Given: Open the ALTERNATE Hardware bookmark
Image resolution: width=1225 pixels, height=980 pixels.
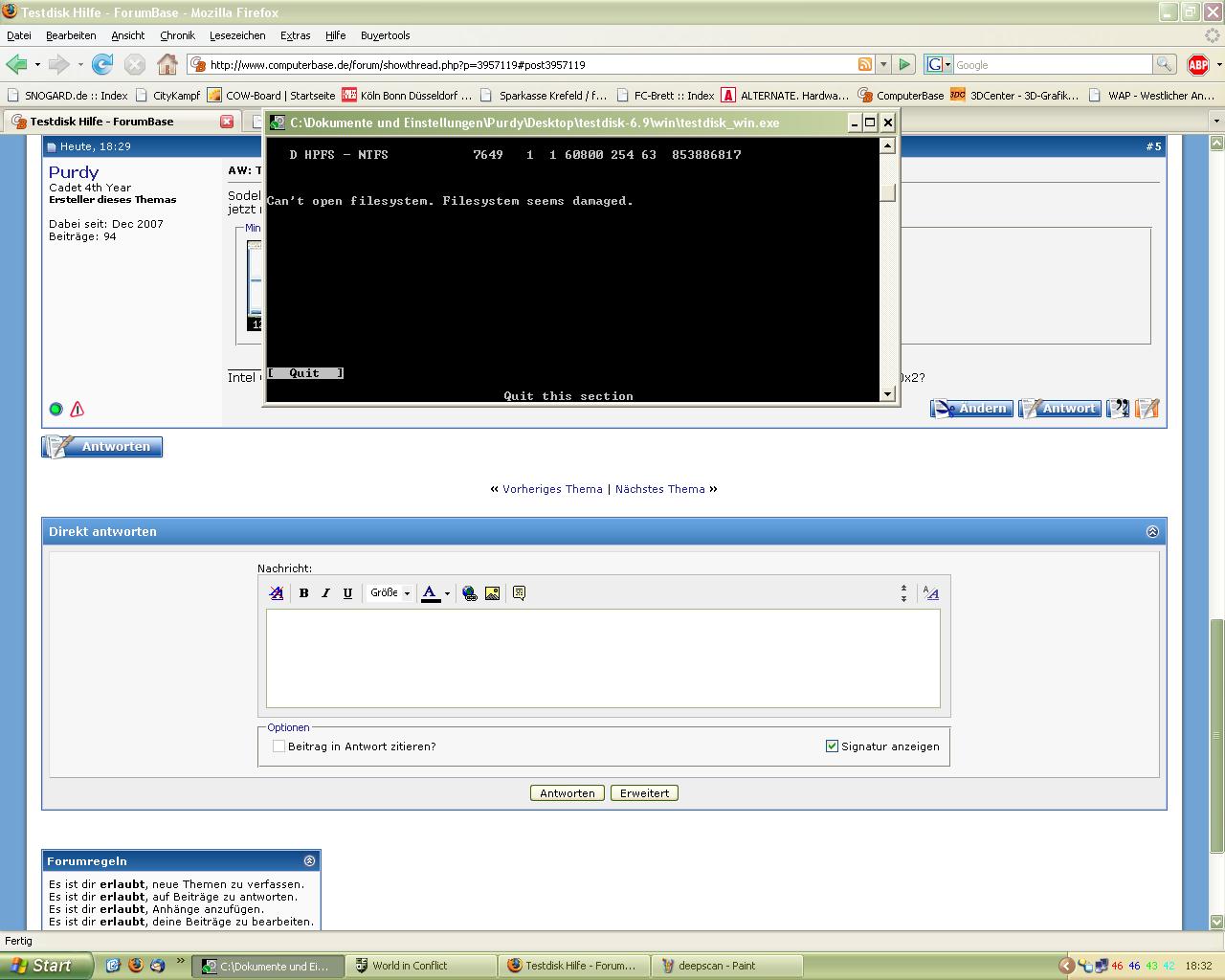Looking at the screenshot, I should pyautogui.click(x=785, y=95).
